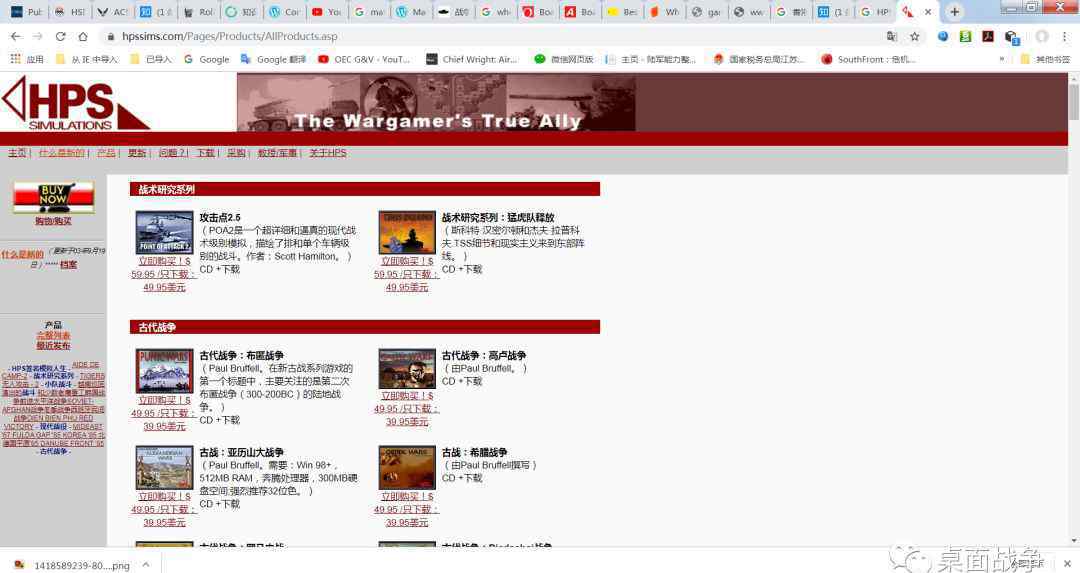This screenshot has height=573, width=1080.
Task: Open the Greek Wars box thumbnail
Action: pyautogui.click(x=407, y=468)
